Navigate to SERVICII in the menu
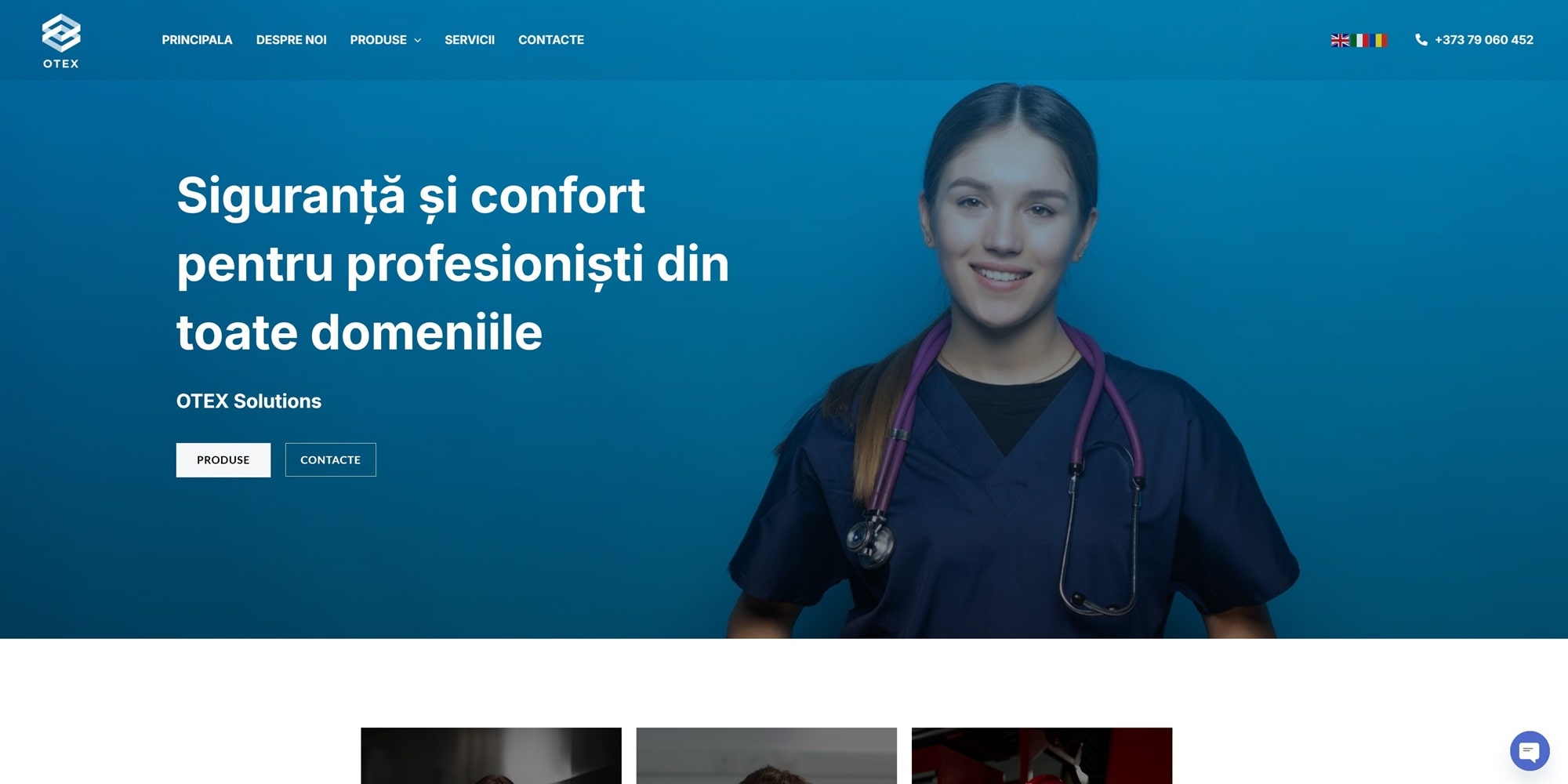 [470, 40]
